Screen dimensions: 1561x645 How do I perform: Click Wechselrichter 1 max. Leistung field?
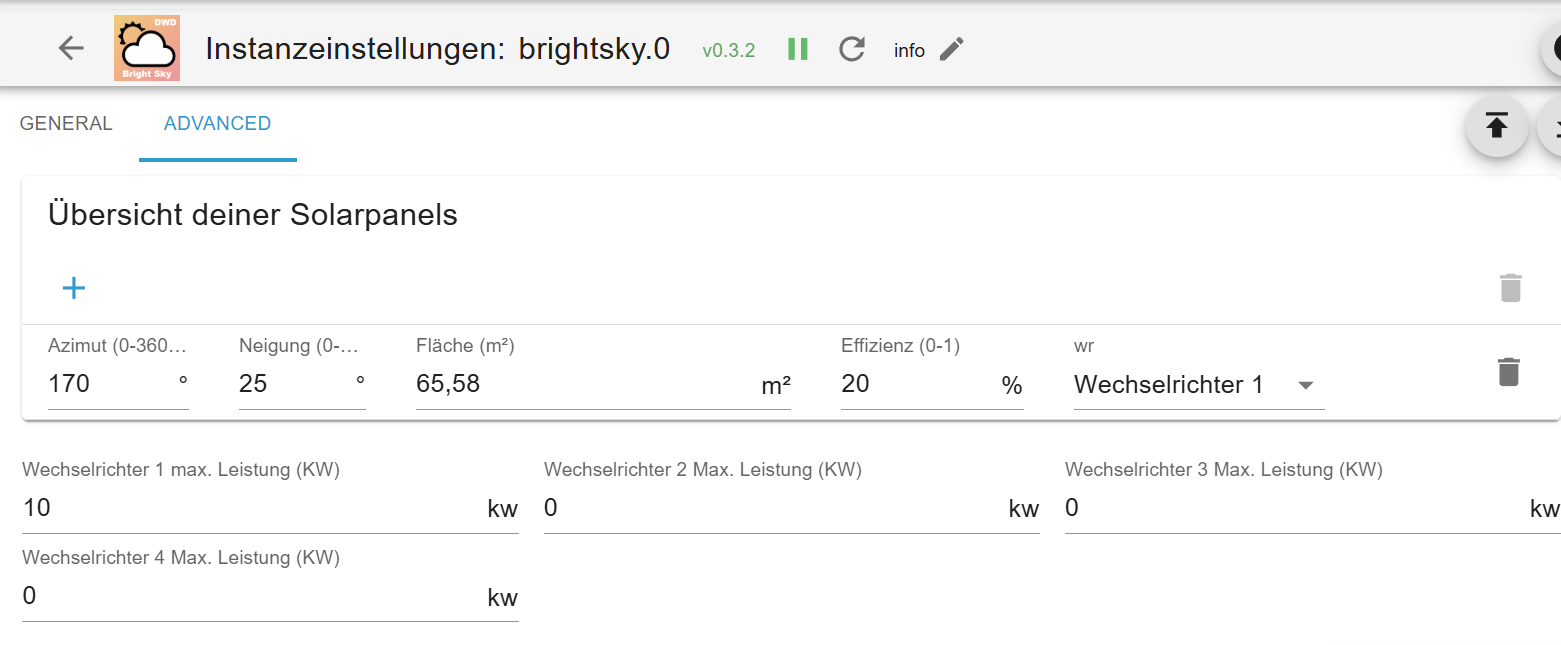(x=250, y=508)
